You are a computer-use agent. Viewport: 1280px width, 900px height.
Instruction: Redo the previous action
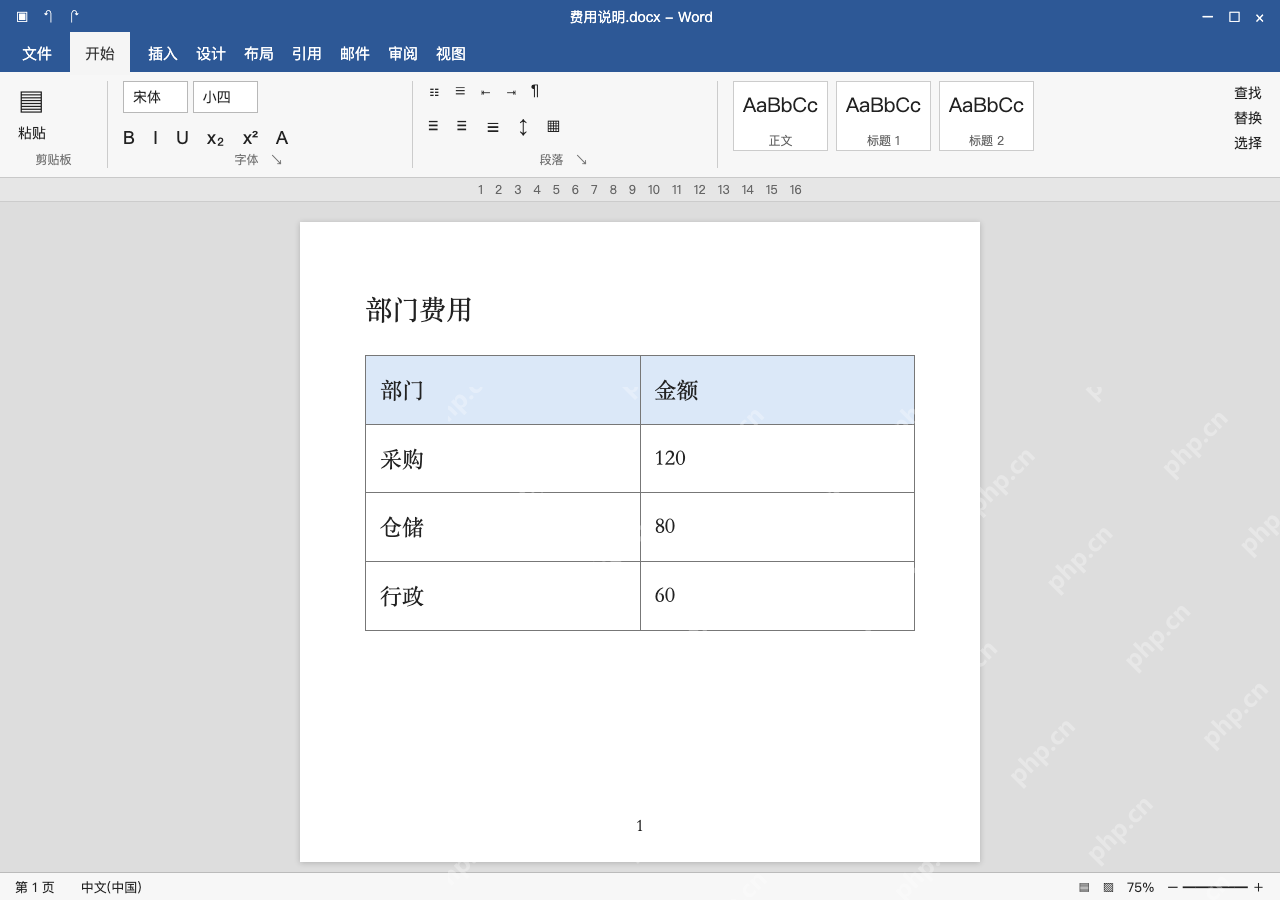74,17
